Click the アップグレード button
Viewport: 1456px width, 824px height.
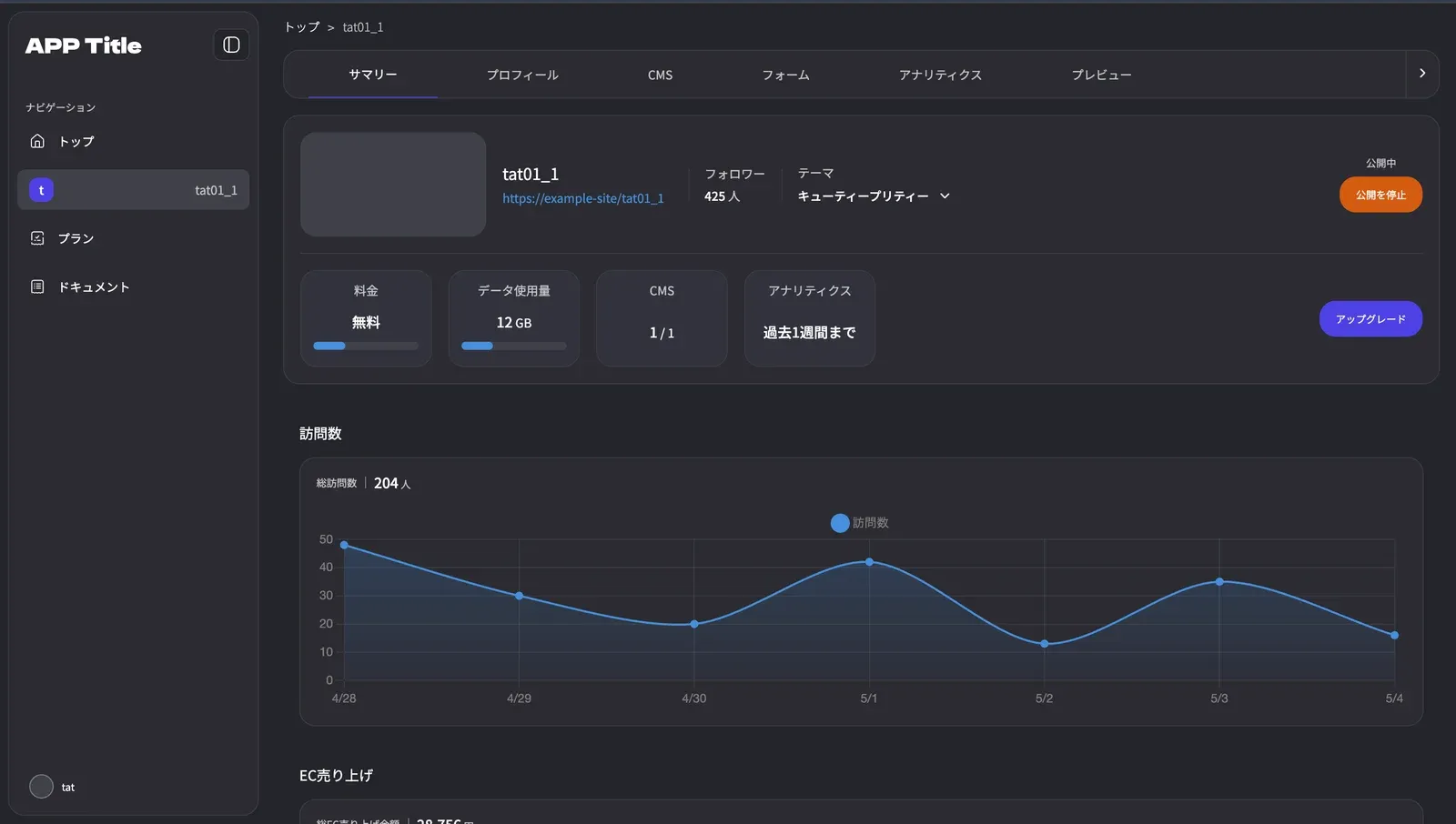[1370, 319]
